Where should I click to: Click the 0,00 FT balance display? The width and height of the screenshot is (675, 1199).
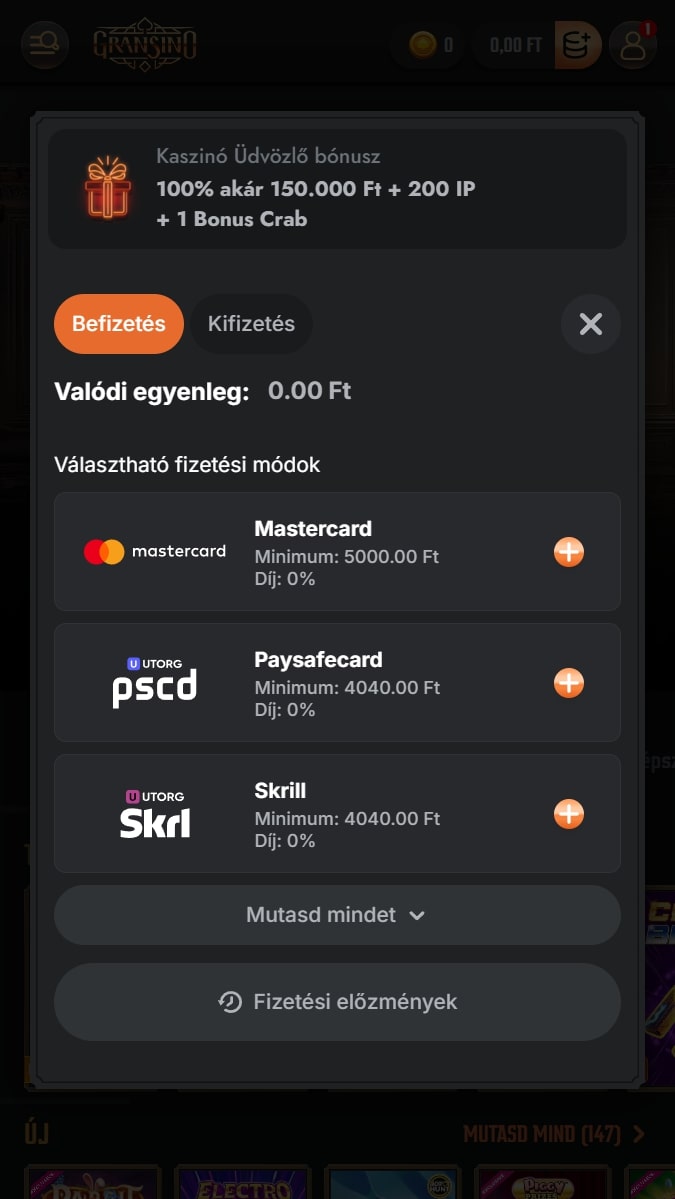click(515, 45)
